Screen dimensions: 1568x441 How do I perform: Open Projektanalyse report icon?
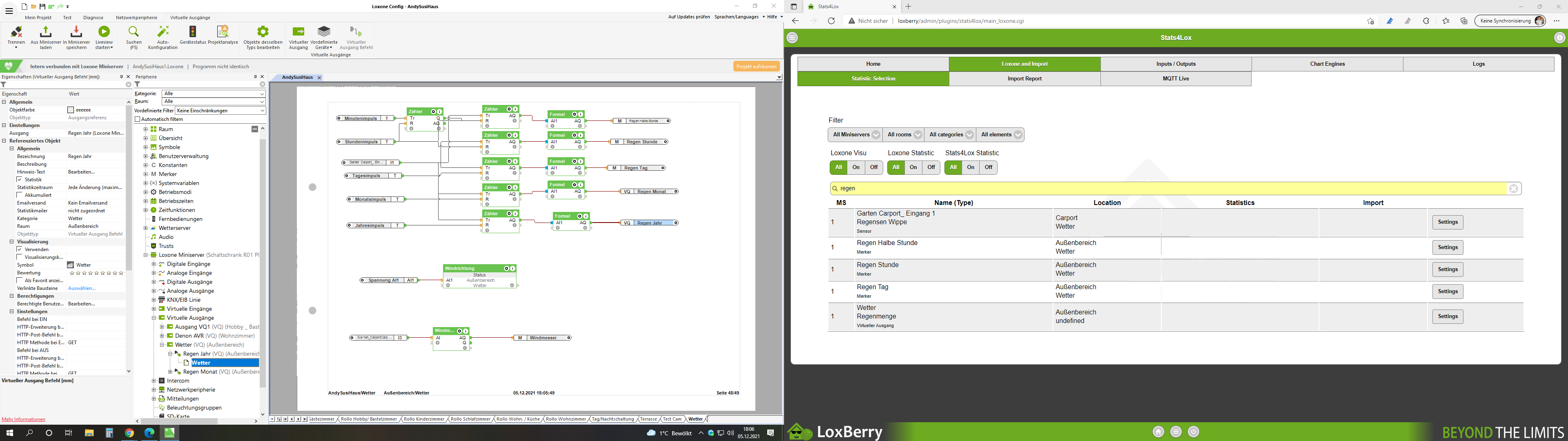[x=223, y=31]
